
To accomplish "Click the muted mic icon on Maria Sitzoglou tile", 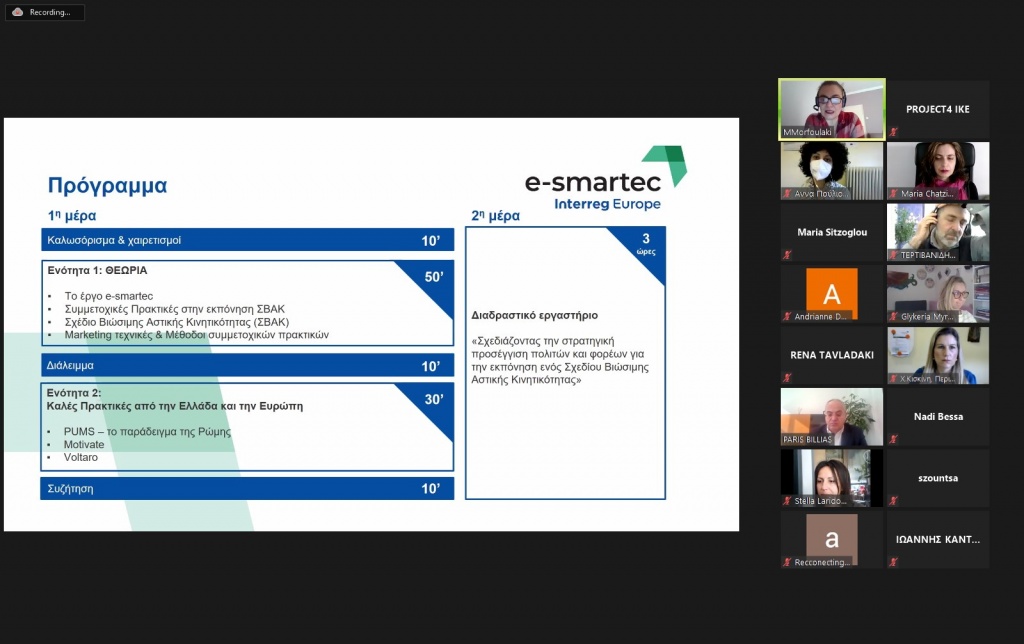I will [x=787, y=255].
